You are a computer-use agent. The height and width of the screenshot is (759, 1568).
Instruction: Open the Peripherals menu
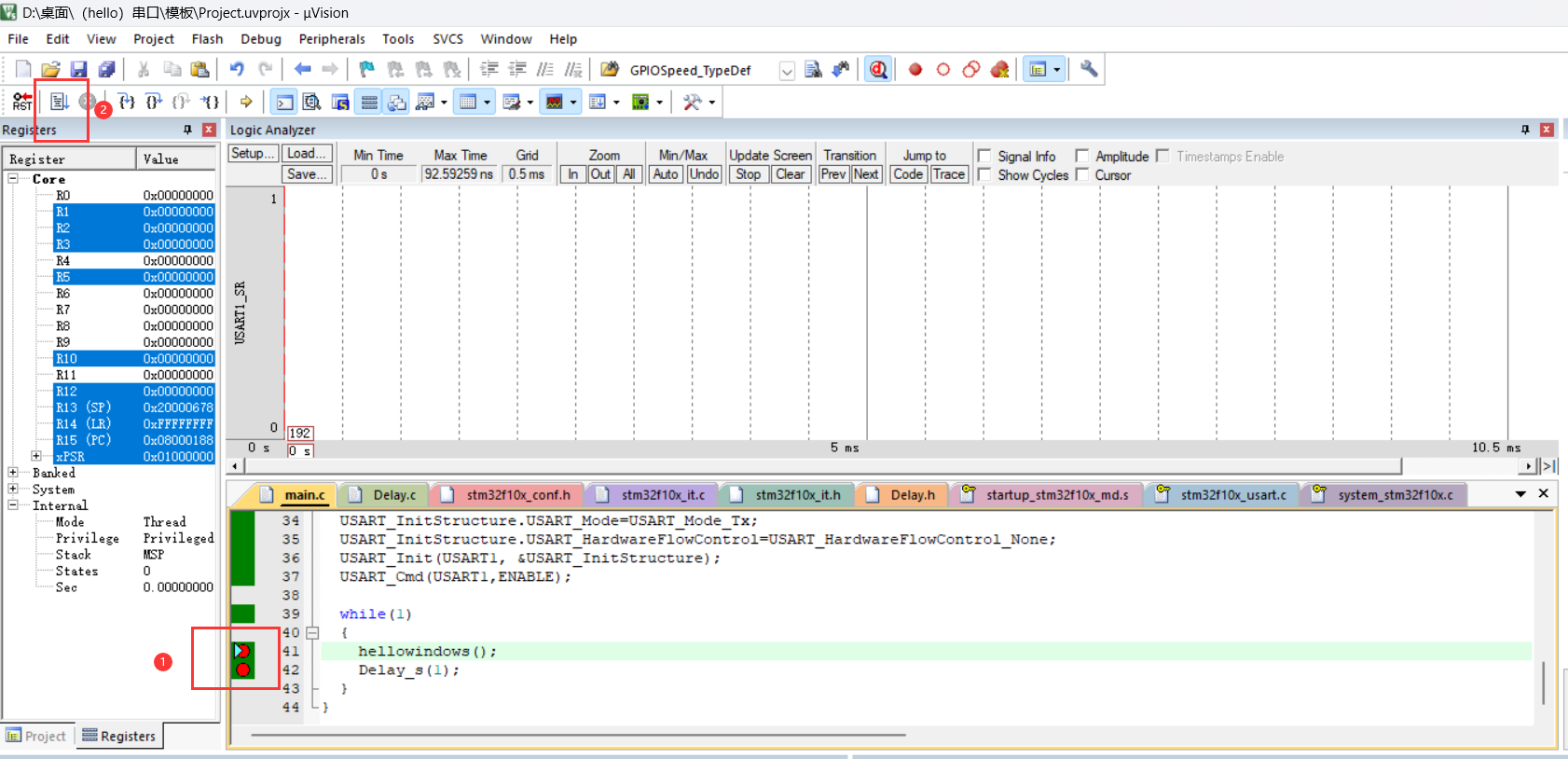point(332,39)
